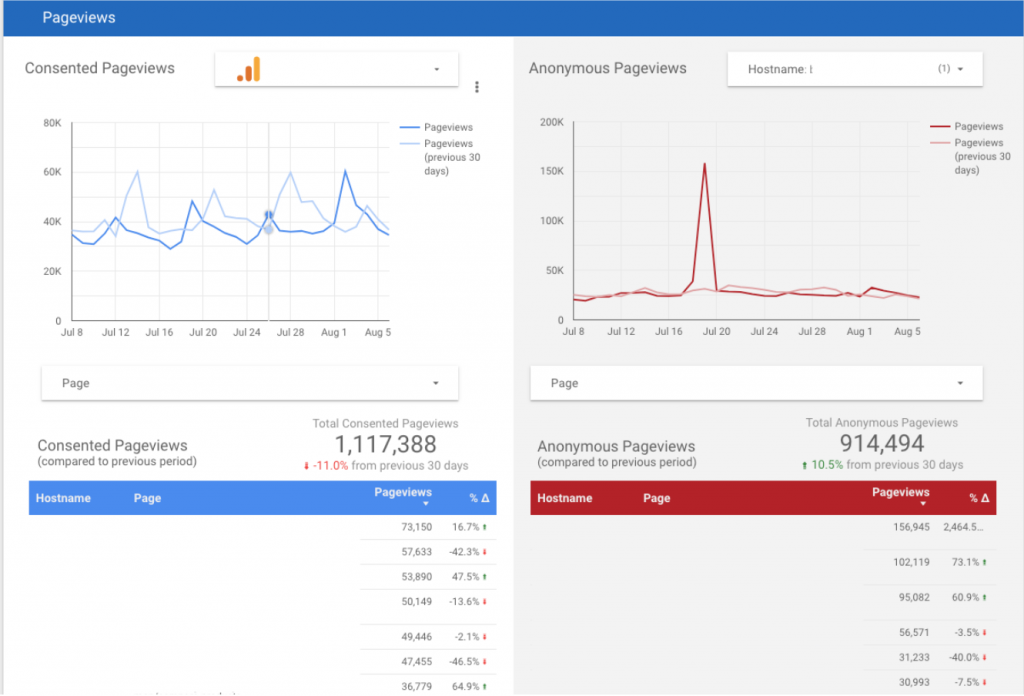Click green up arrow beside 10.5% change
Viewport: 1024px width, 696px height.
coord(806,465)
